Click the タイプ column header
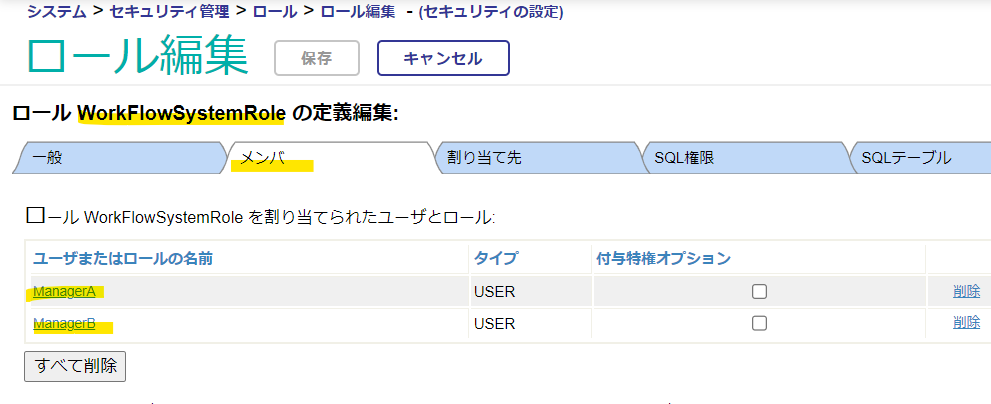The image size is (991, 404). point(495,258)
